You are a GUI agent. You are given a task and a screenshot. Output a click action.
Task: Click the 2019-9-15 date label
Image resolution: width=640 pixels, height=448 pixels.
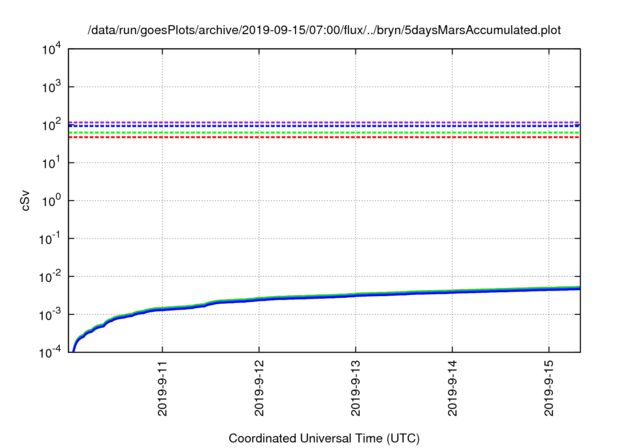pos(549,388)
